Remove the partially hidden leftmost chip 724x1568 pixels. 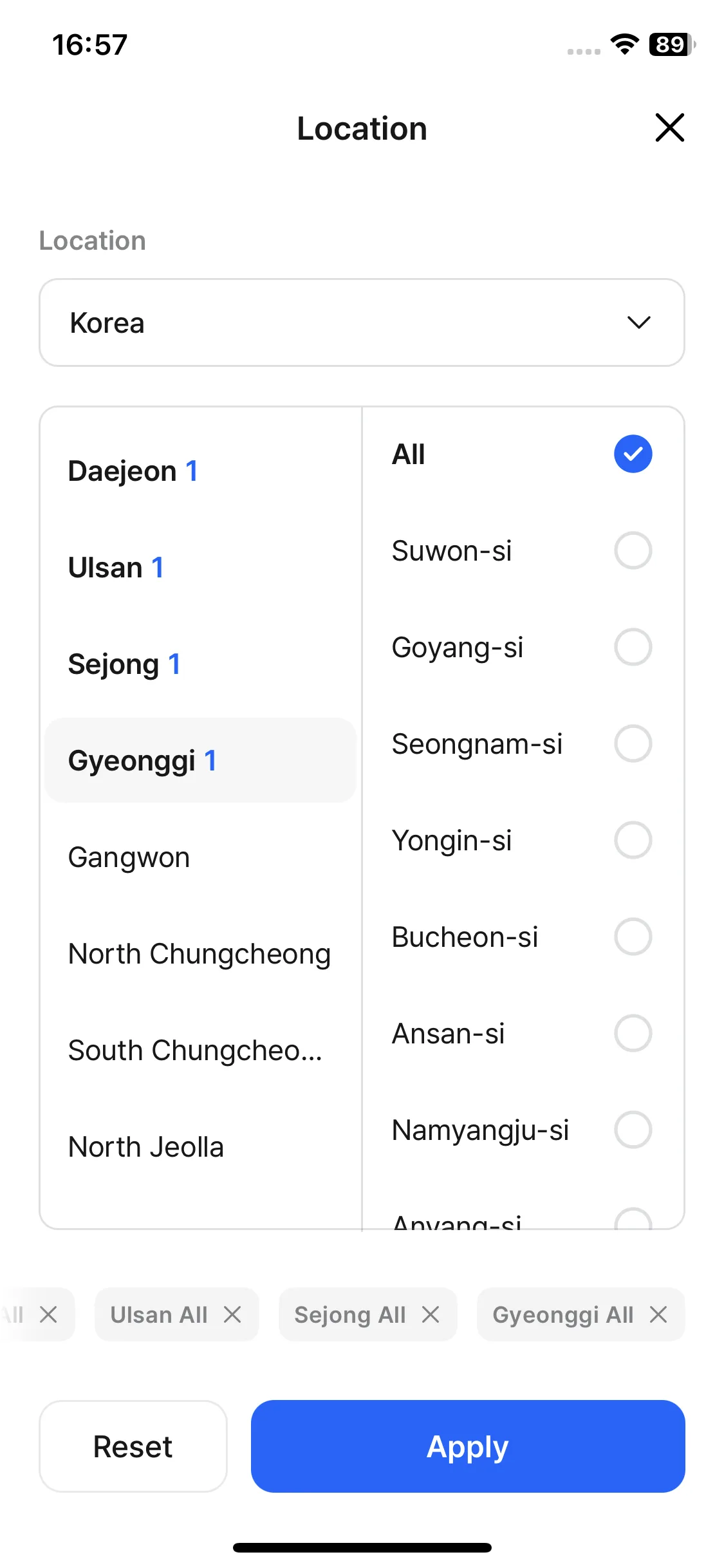point(48,1314)
